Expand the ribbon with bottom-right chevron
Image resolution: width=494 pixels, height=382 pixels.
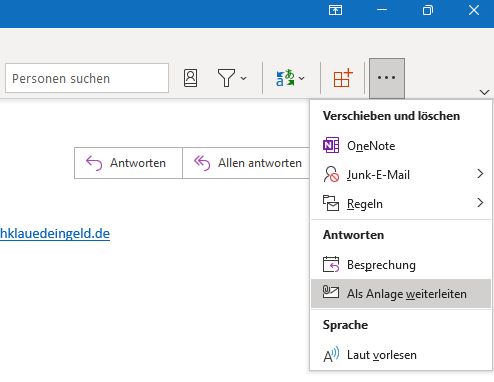(x=484, y=92)
